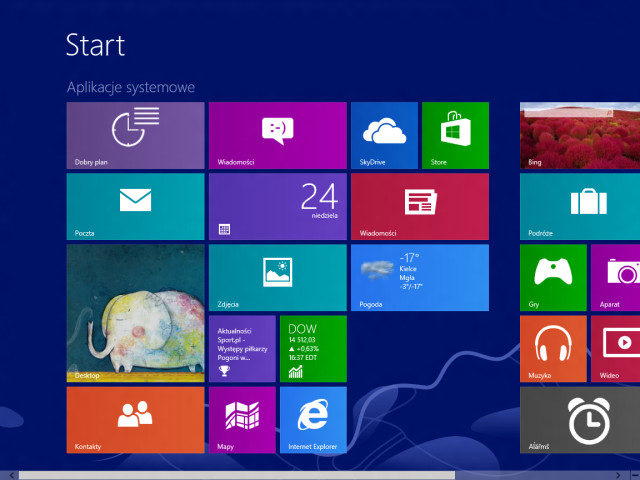Launch the Podróże travel tile

[x=580, y=206]
